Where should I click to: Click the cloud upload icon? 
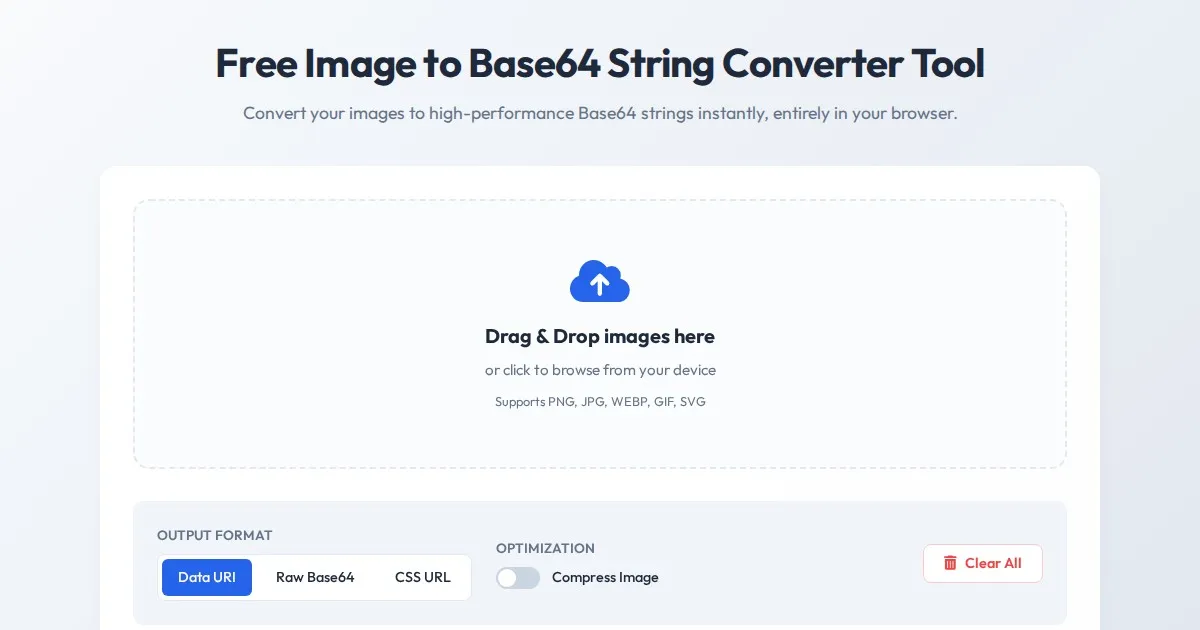point(600,282)
